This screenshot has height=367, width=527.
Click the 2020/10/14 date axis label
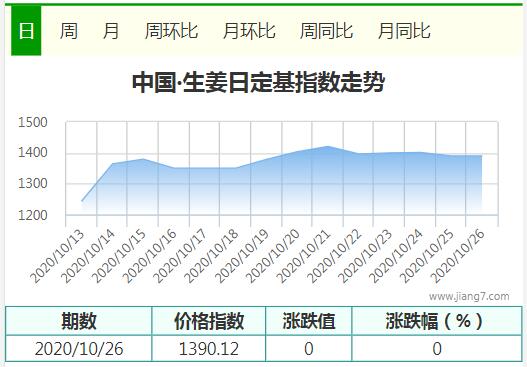point(88,256)
